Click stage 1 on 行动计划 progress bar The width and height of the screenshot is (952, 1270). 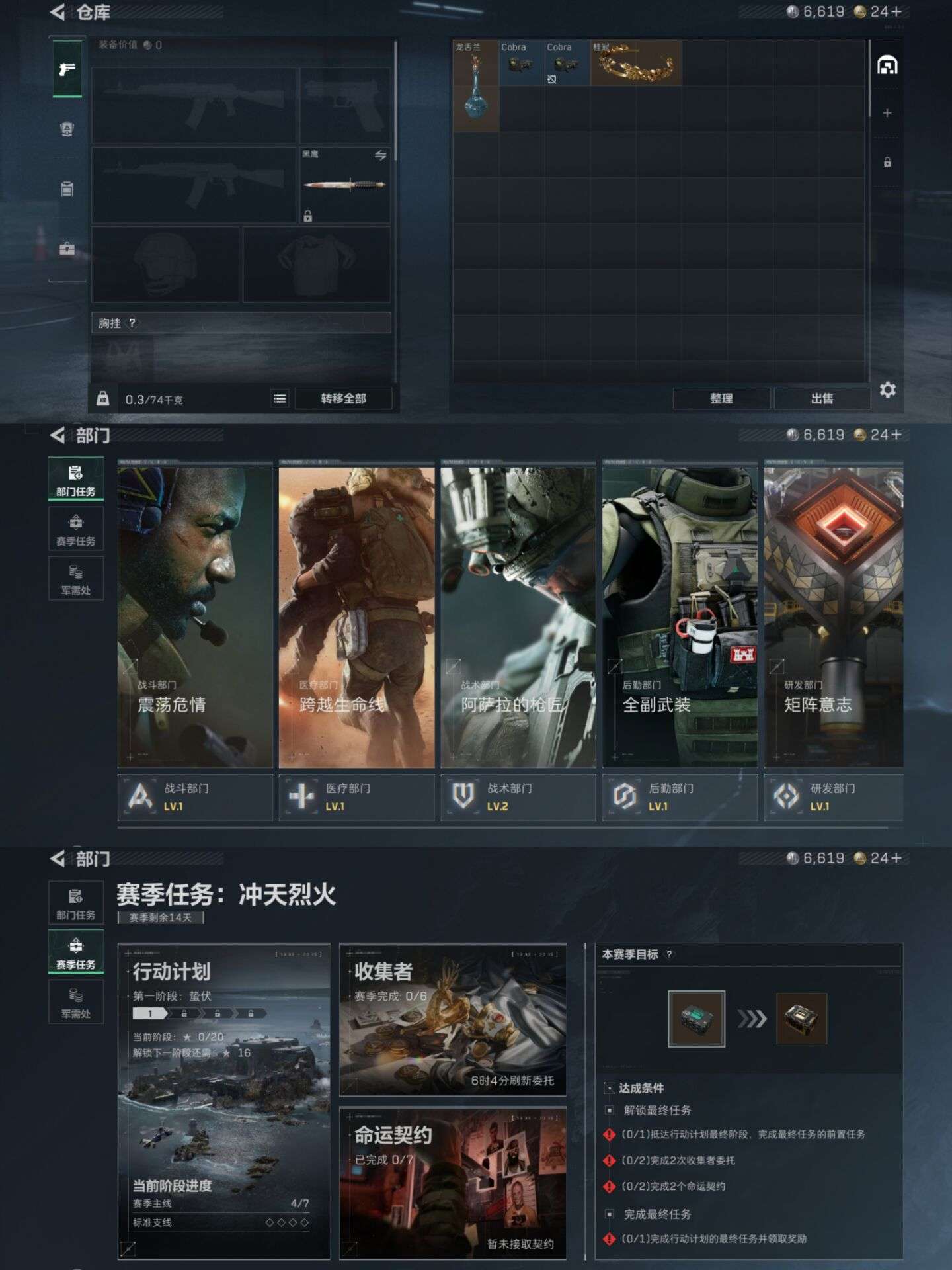click(150, 1013)
